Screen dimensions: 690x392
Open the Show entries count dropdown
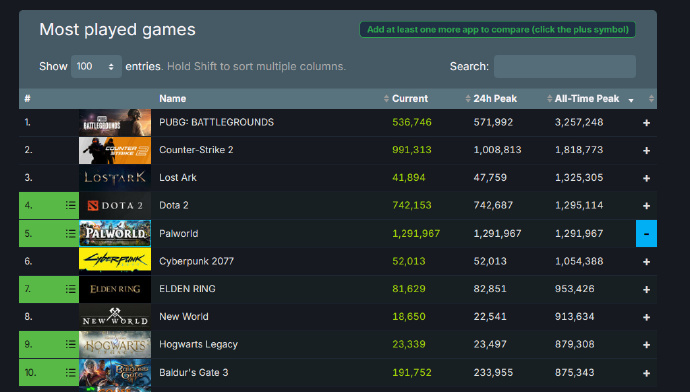[96, 66]
